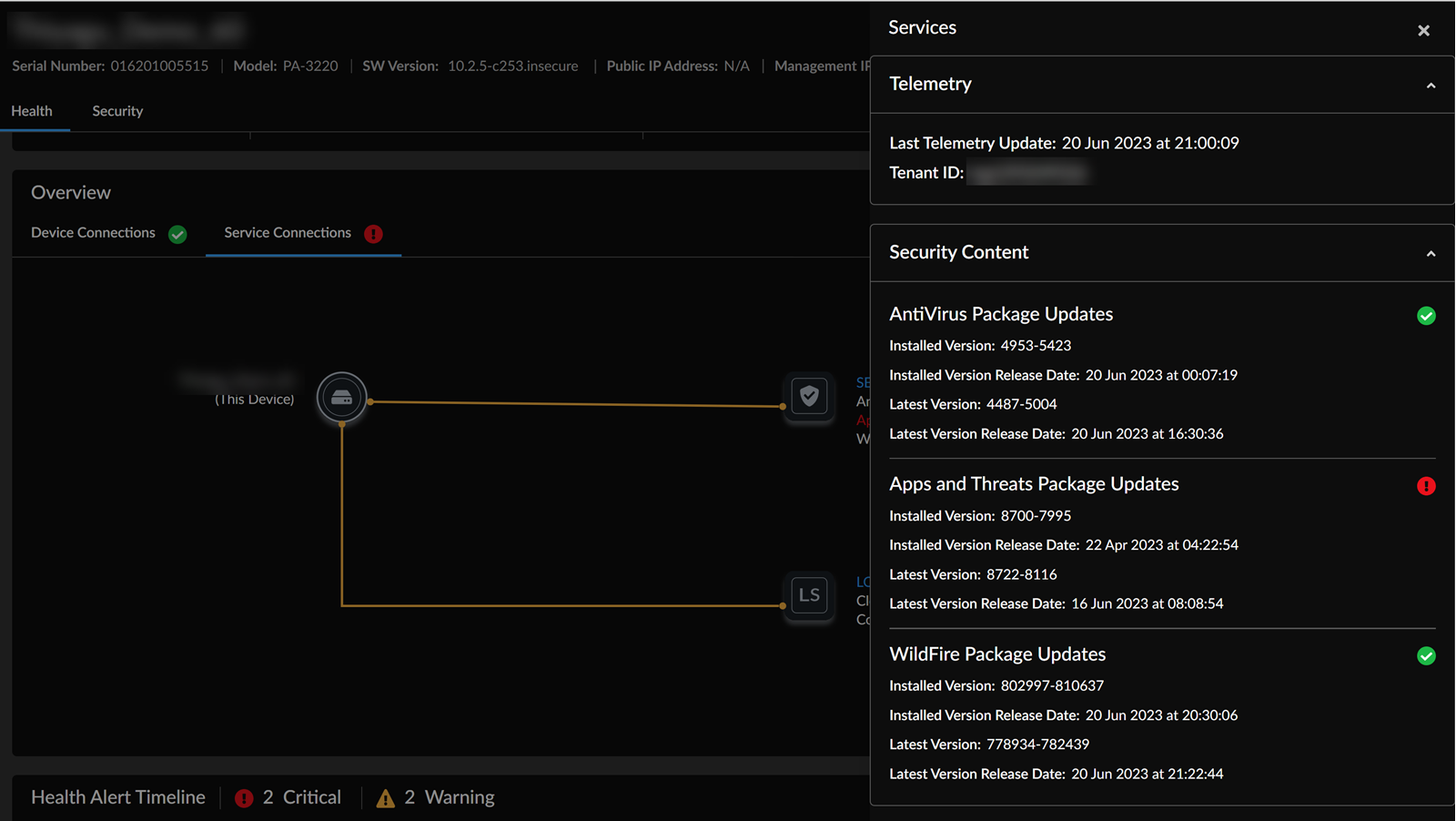The image size is (1456, 821).
Task: Click the WildFire green check status icon
Action: (1426, 656)
